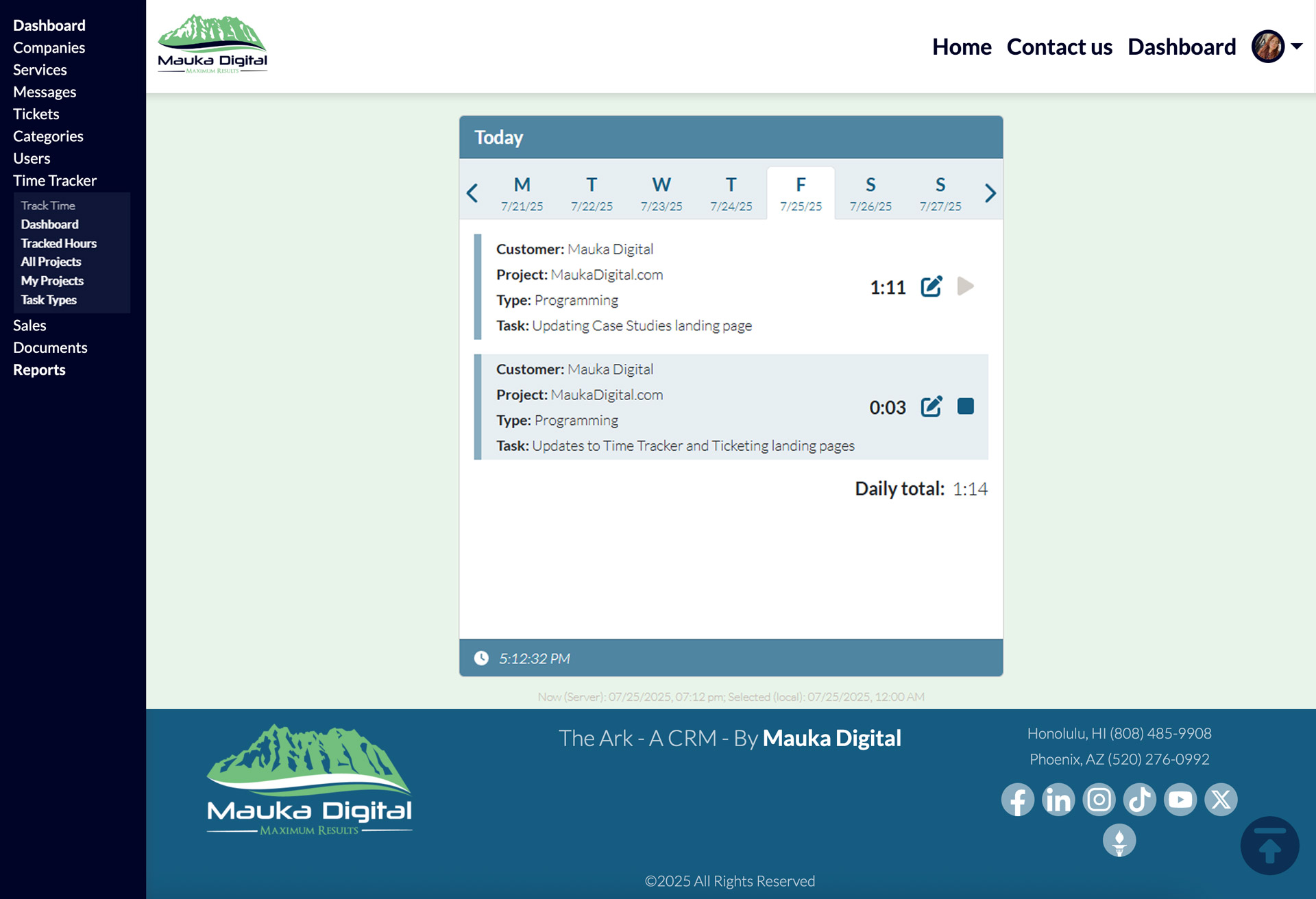Click the Mauka Digital footer logo
Screen dimensions: 1316x899
pos(309,780)
